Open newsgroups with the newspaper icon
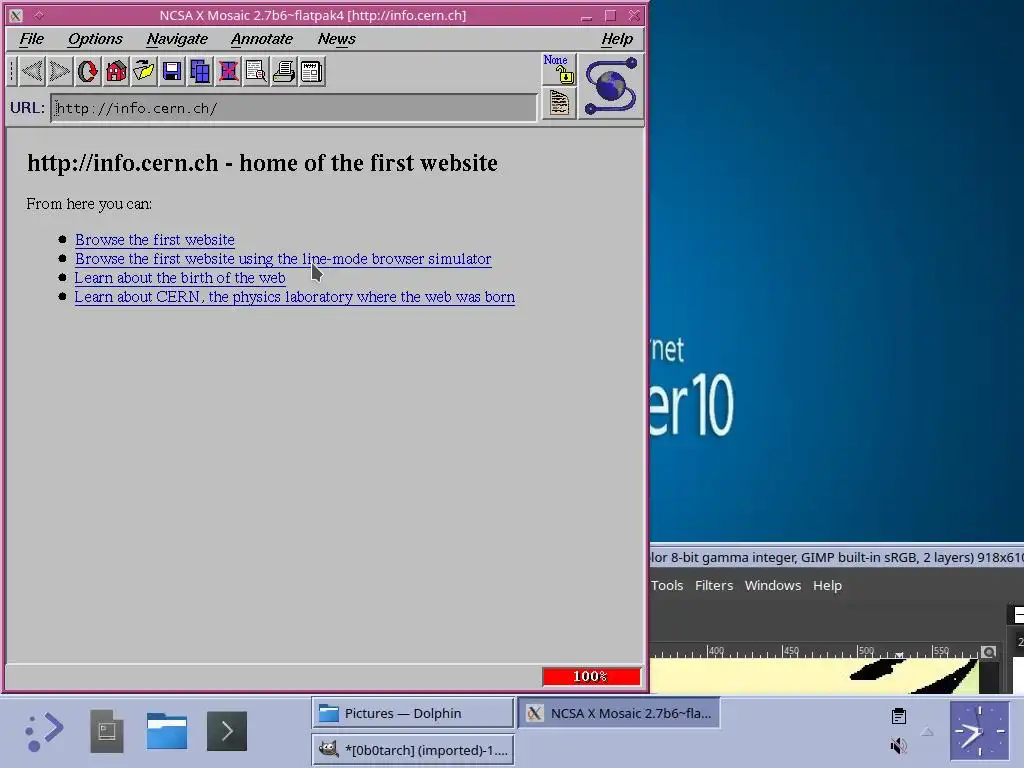Screen dimensions: 1024x768 [x=312, y=71]
